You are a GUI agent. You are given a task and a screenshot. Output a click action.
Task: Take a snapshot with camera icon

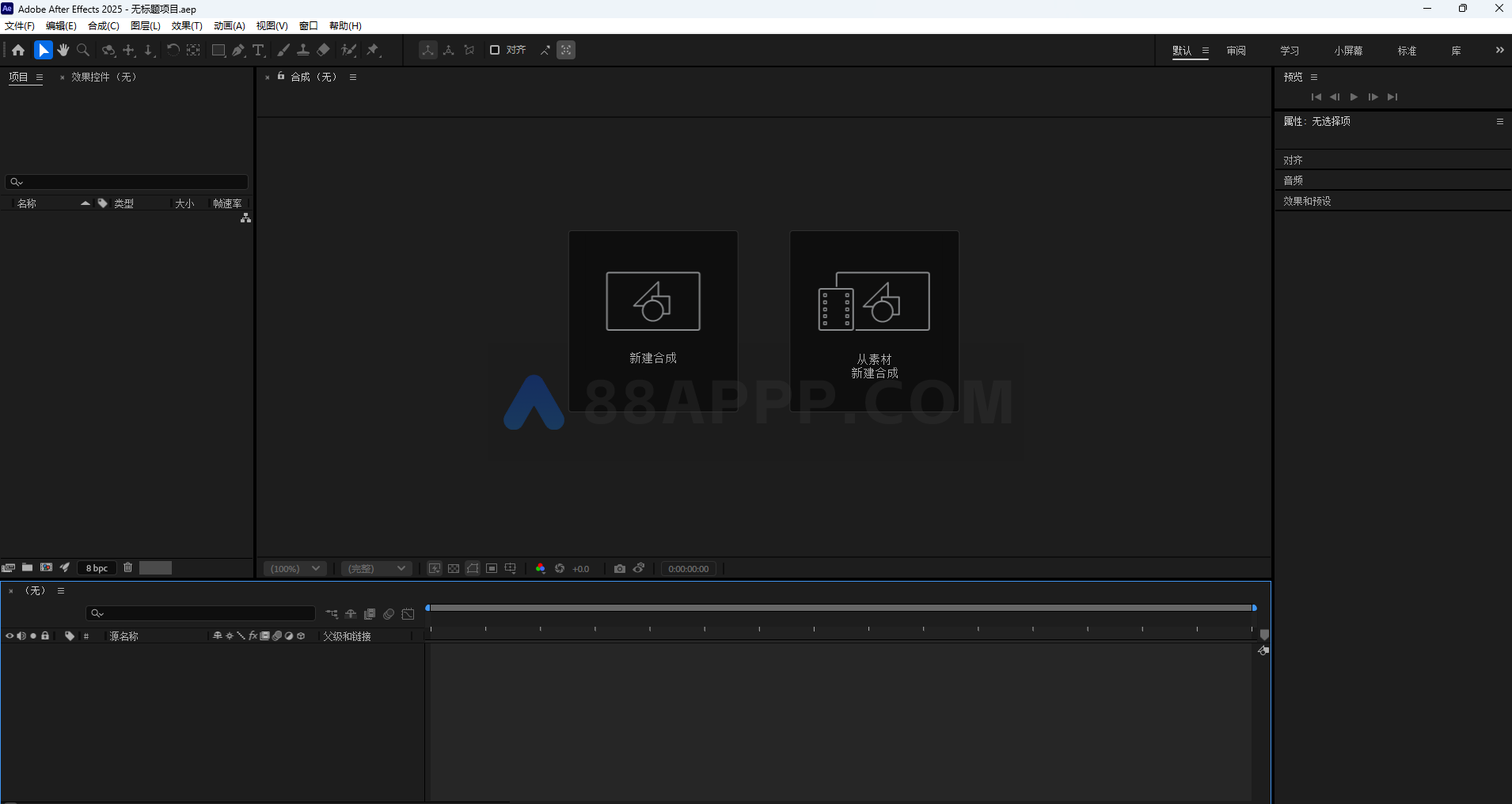tap(620, 568)
